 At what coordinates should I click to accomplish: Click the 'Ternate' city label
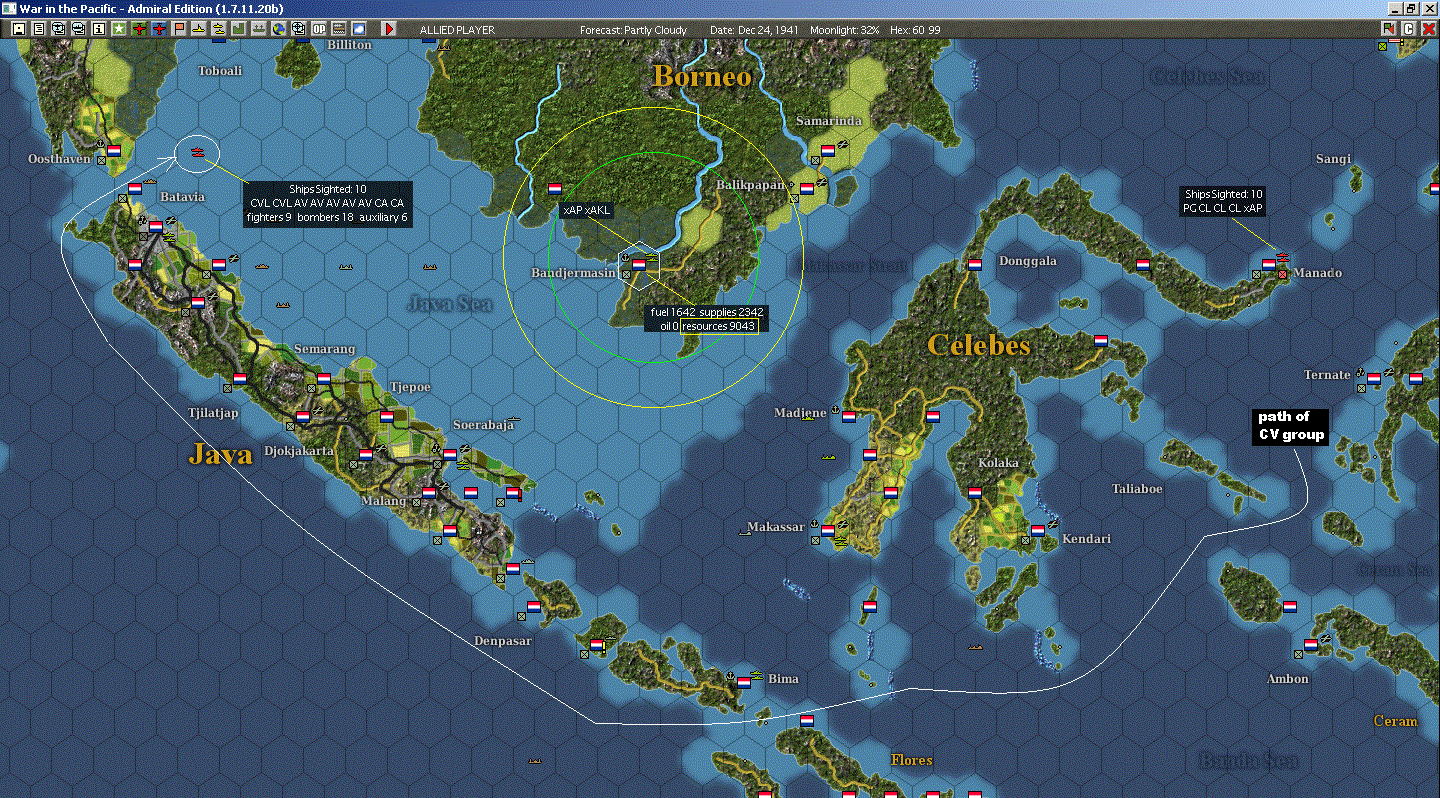(x=1327, y=375)
